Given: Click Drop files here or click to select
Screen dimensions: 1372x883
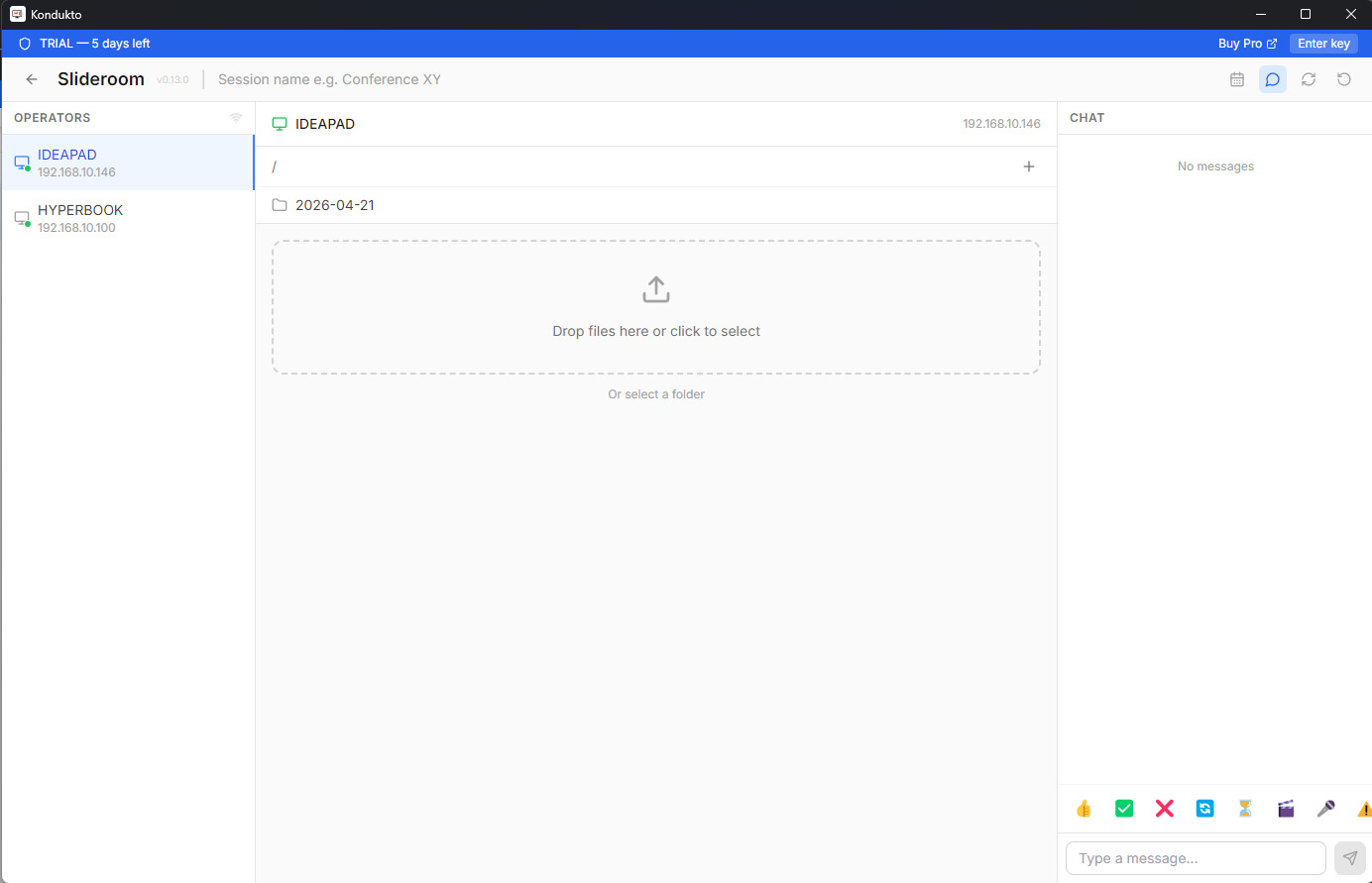Looking at the screenshot, I should [656, 331].
